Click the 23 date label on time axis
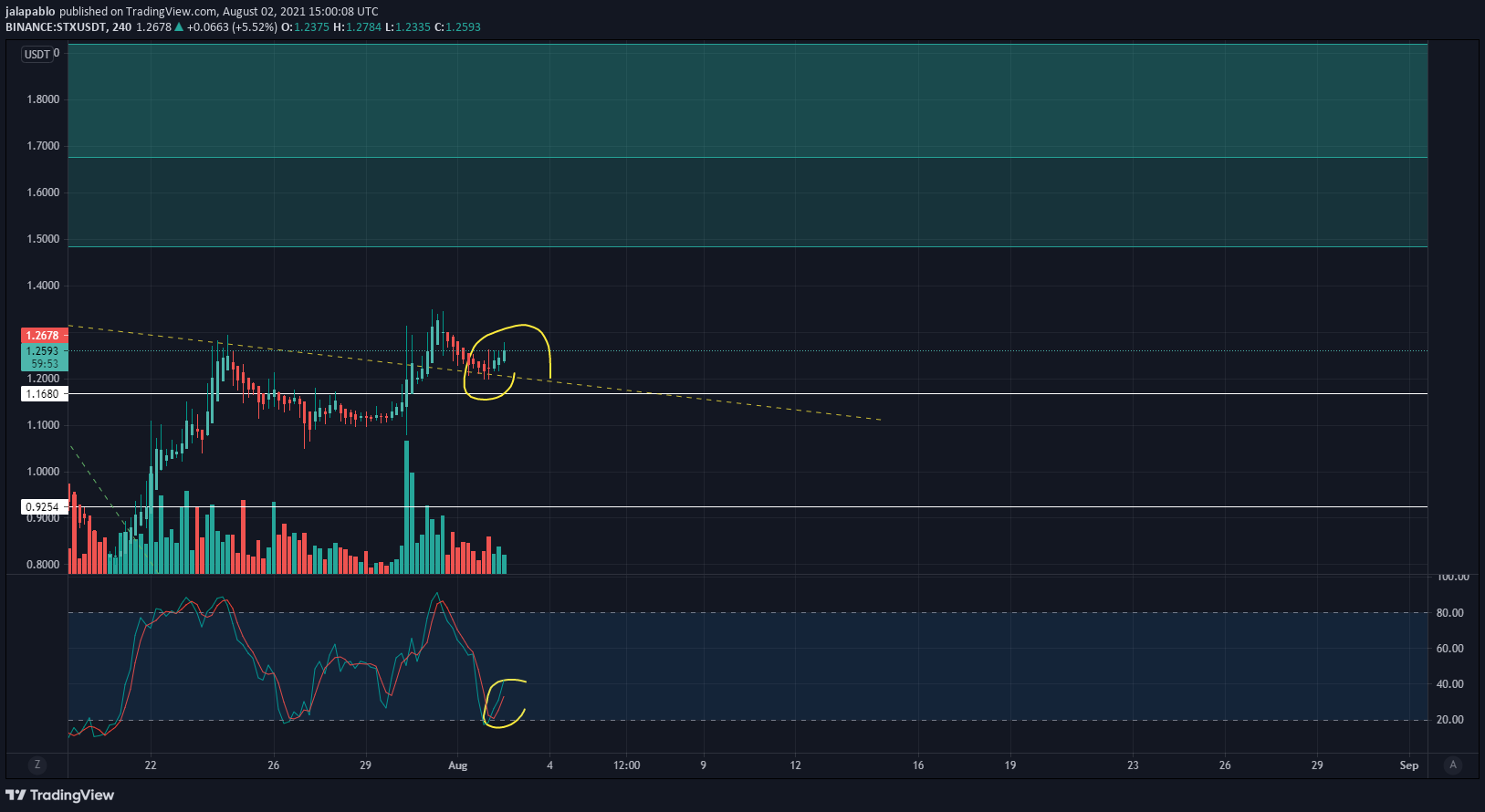 pos(1133,765)
